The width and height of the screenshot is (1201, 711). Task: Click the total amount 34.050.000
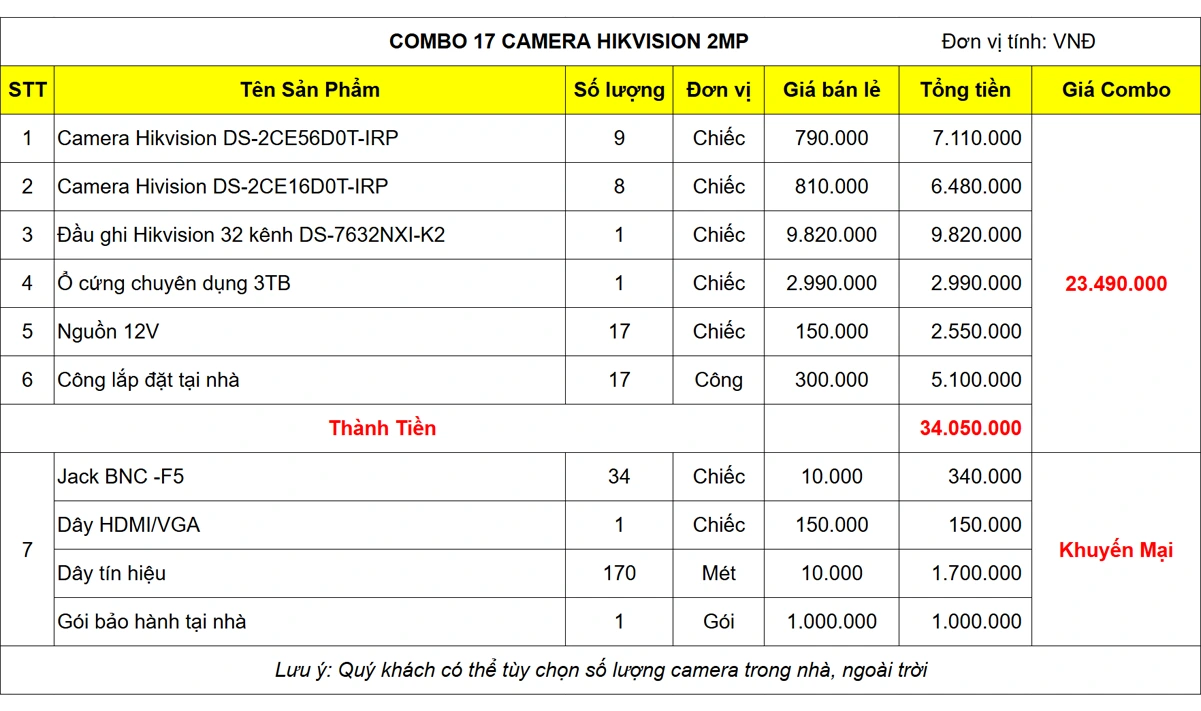[x=970, y=428]
